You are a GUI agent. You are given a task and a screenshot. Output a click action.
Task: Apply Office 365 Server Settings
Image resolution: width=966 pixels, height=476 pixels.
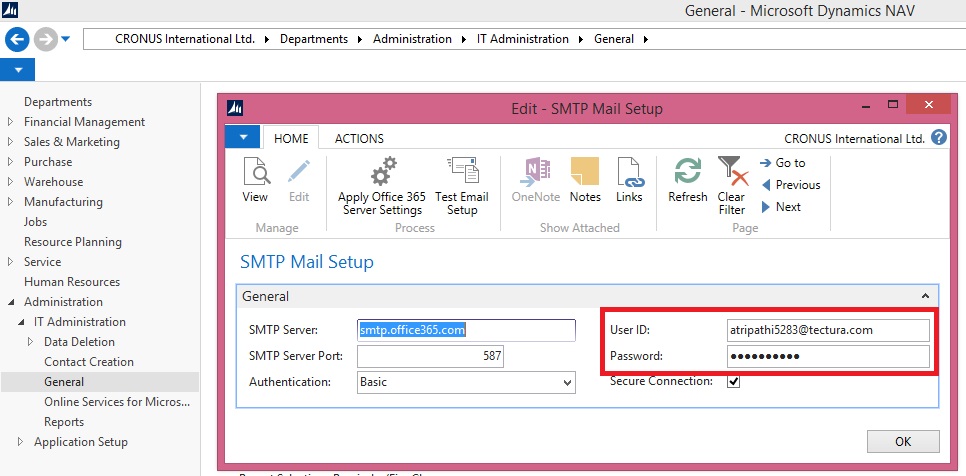coord(382,186)
